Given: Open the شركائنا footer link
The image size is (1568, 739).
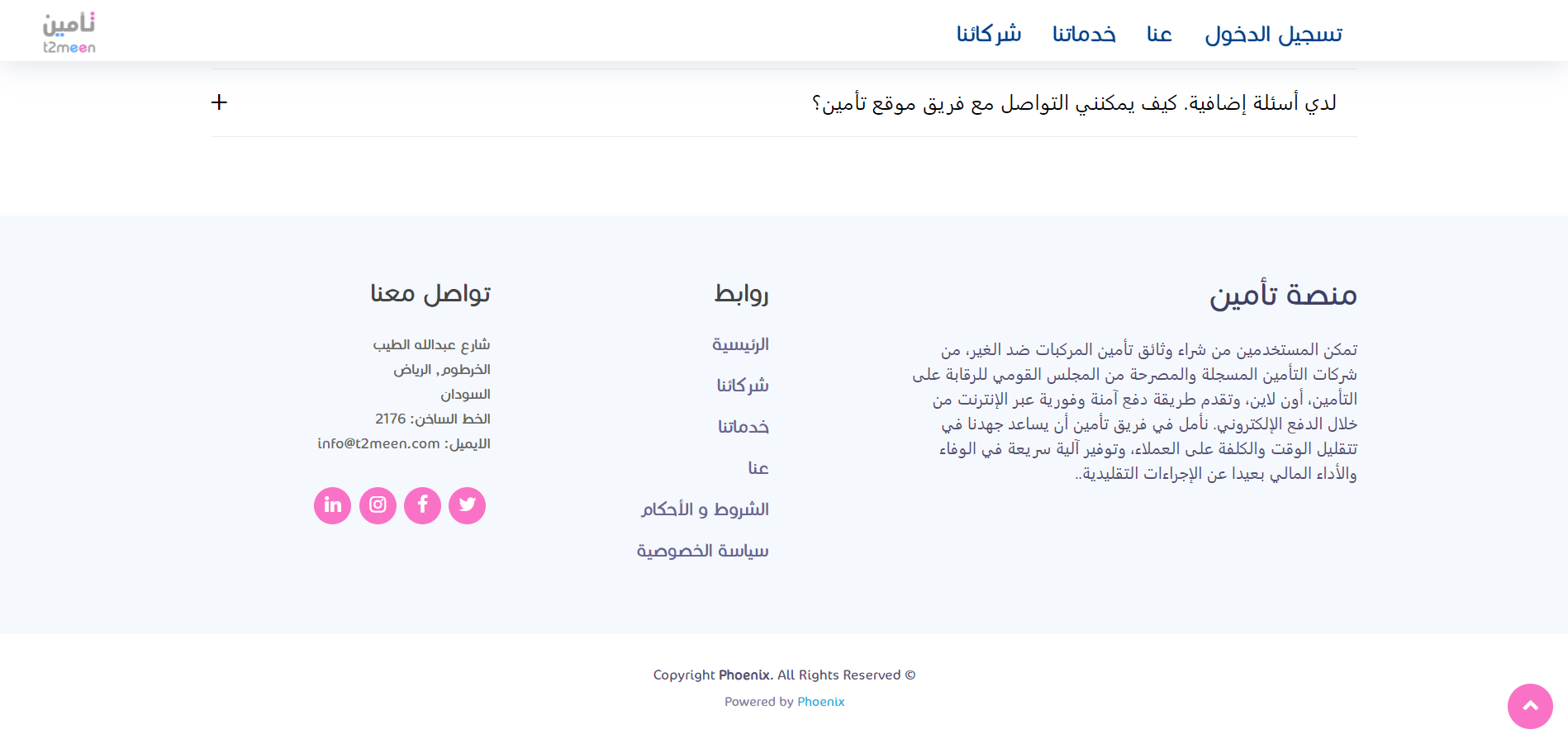Looking at the screenshot, I should point(743,386).
